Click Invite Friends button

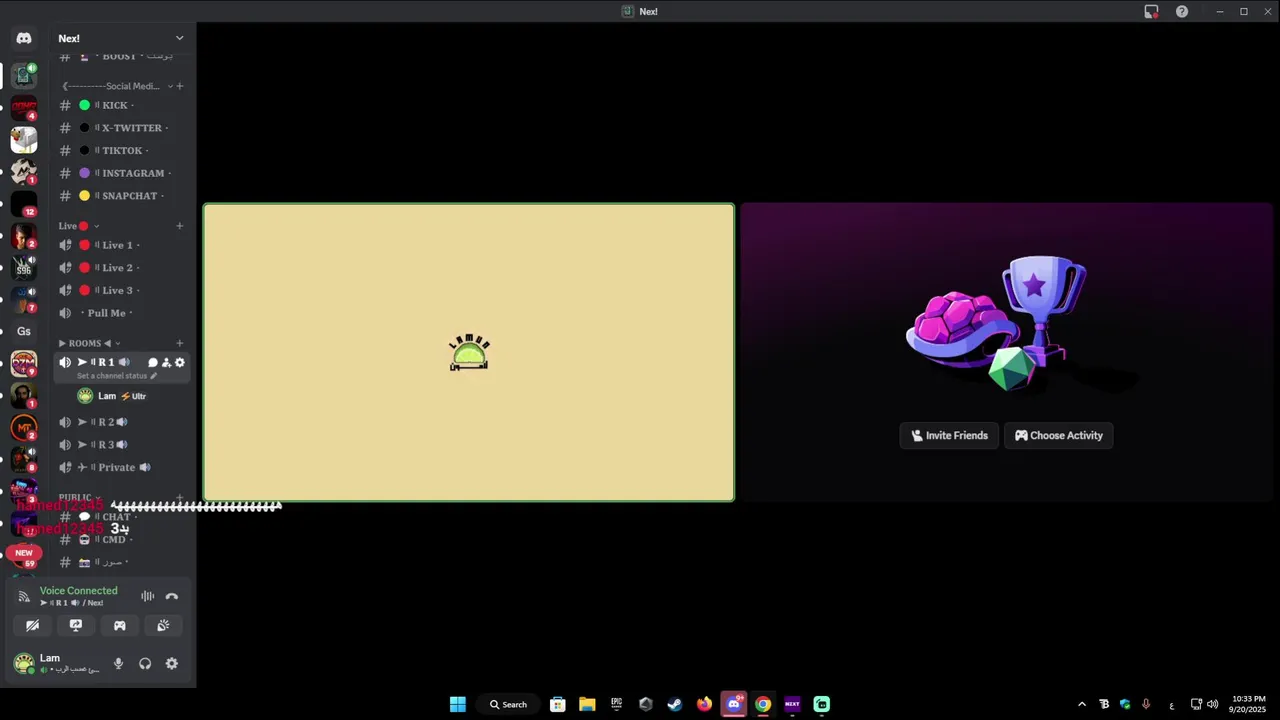(x=949, y=435)
